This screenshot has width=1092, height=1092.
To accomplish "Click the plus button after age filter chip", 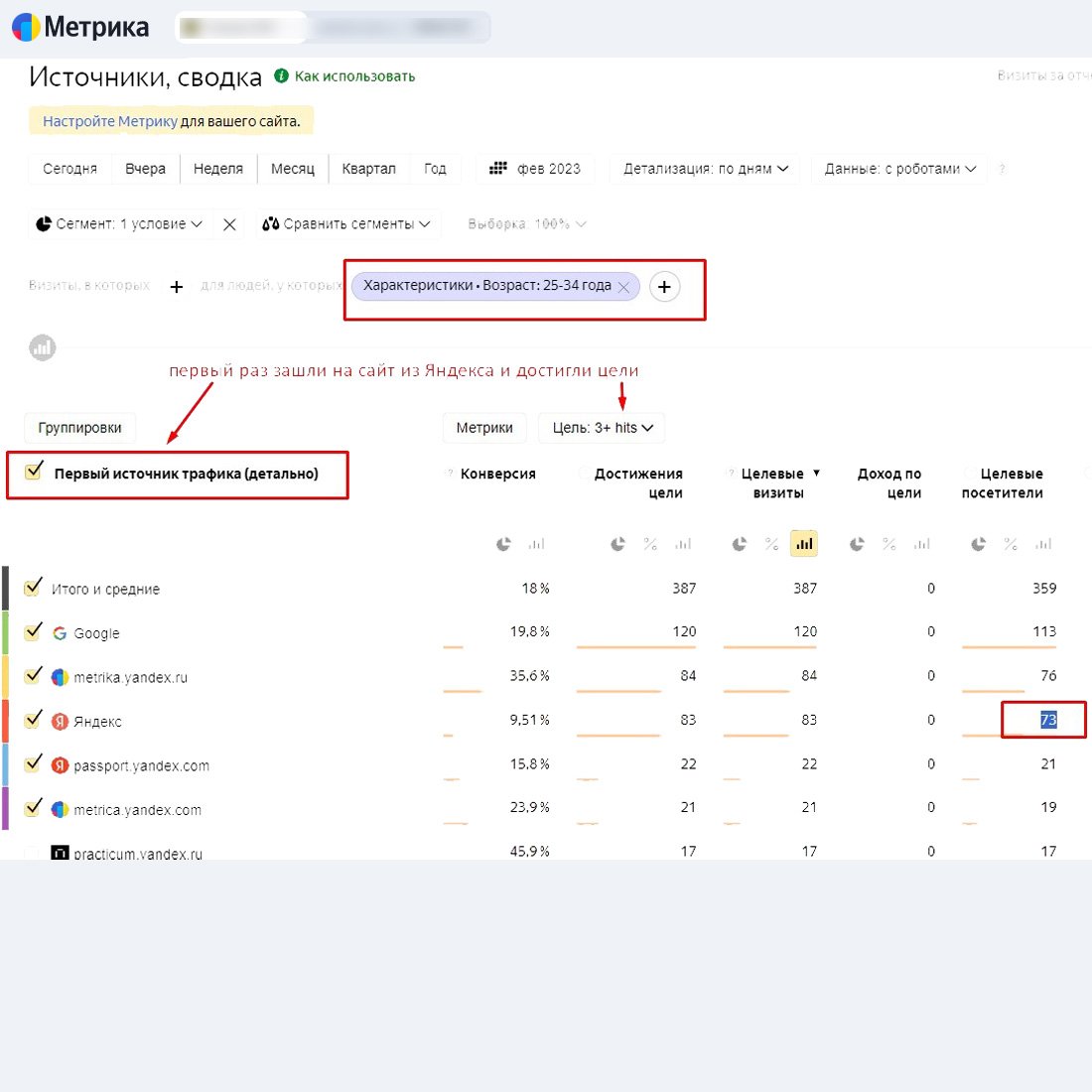I will [664, 287].
